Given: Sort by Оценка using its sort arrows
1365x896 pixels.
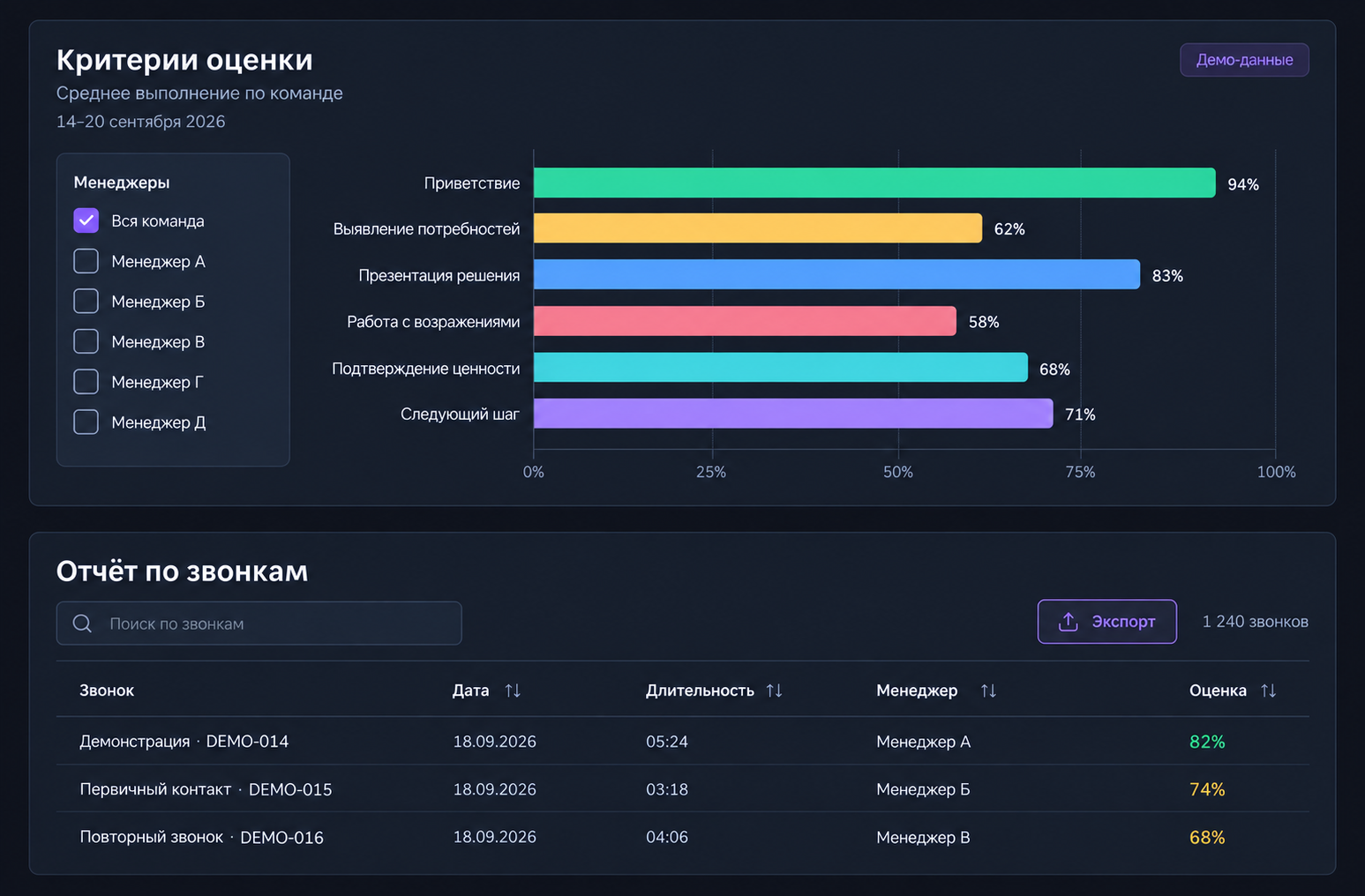Looking at the screenshot, I should pyautogui.click(x=1268, y=691).
